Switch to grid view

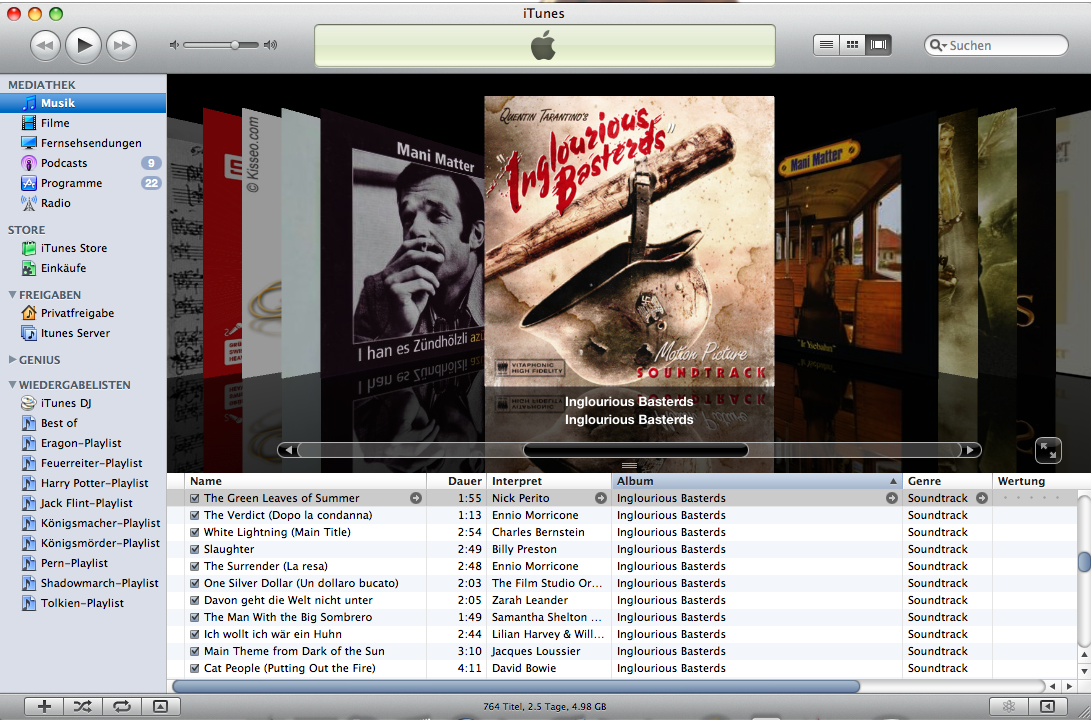[x=852, y=45]
